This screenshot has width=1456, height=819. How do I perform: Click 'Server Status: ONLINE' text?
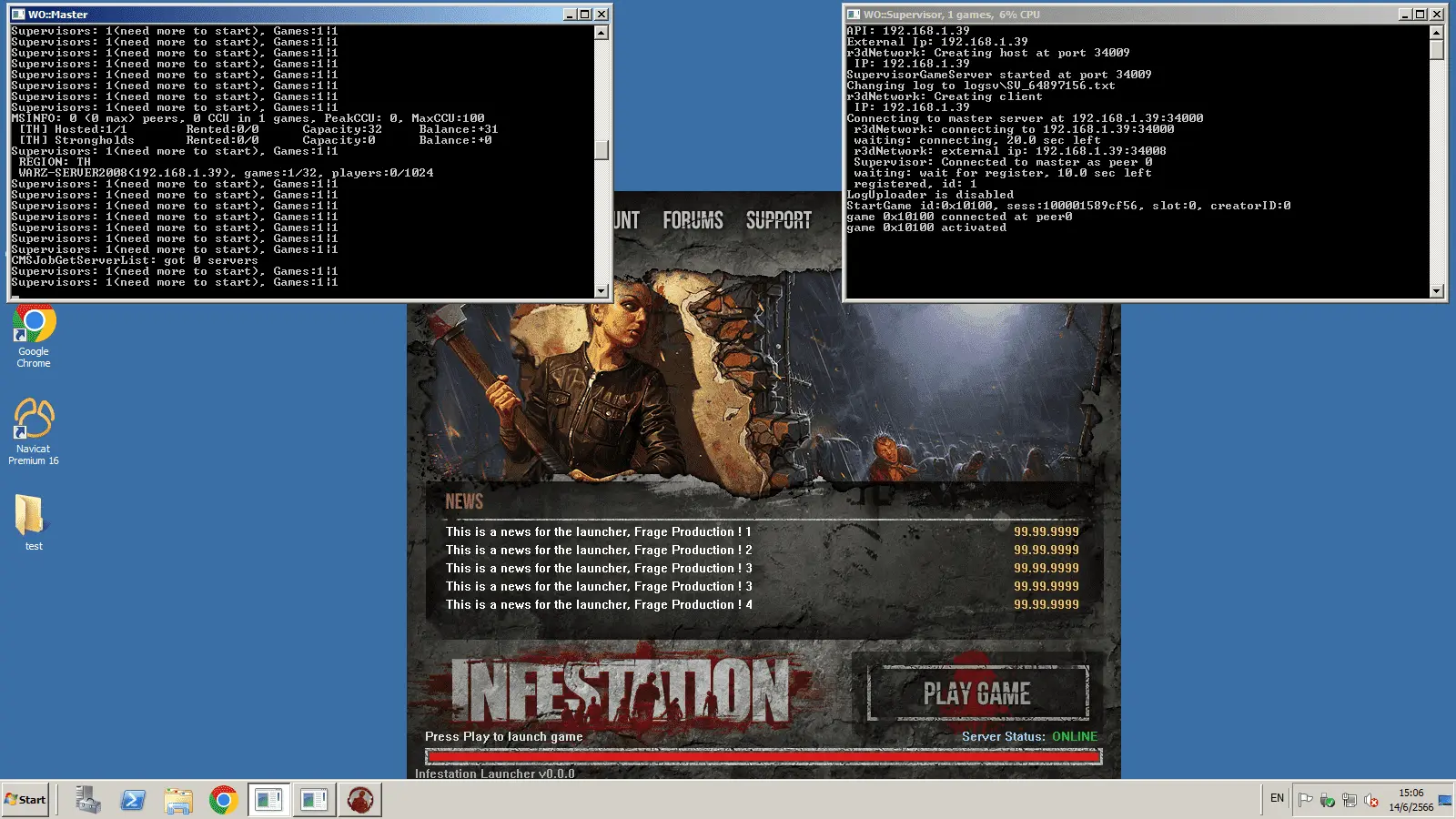[x=1029, y=736]
